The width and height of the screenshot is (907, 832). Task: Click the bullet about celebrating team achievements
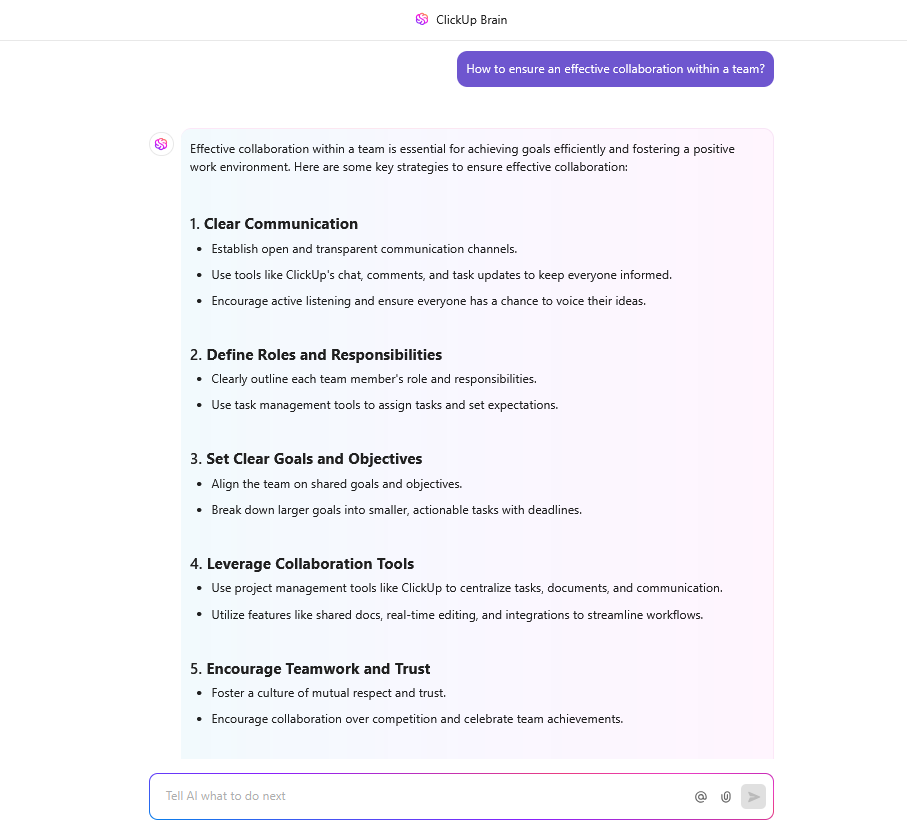417,719
